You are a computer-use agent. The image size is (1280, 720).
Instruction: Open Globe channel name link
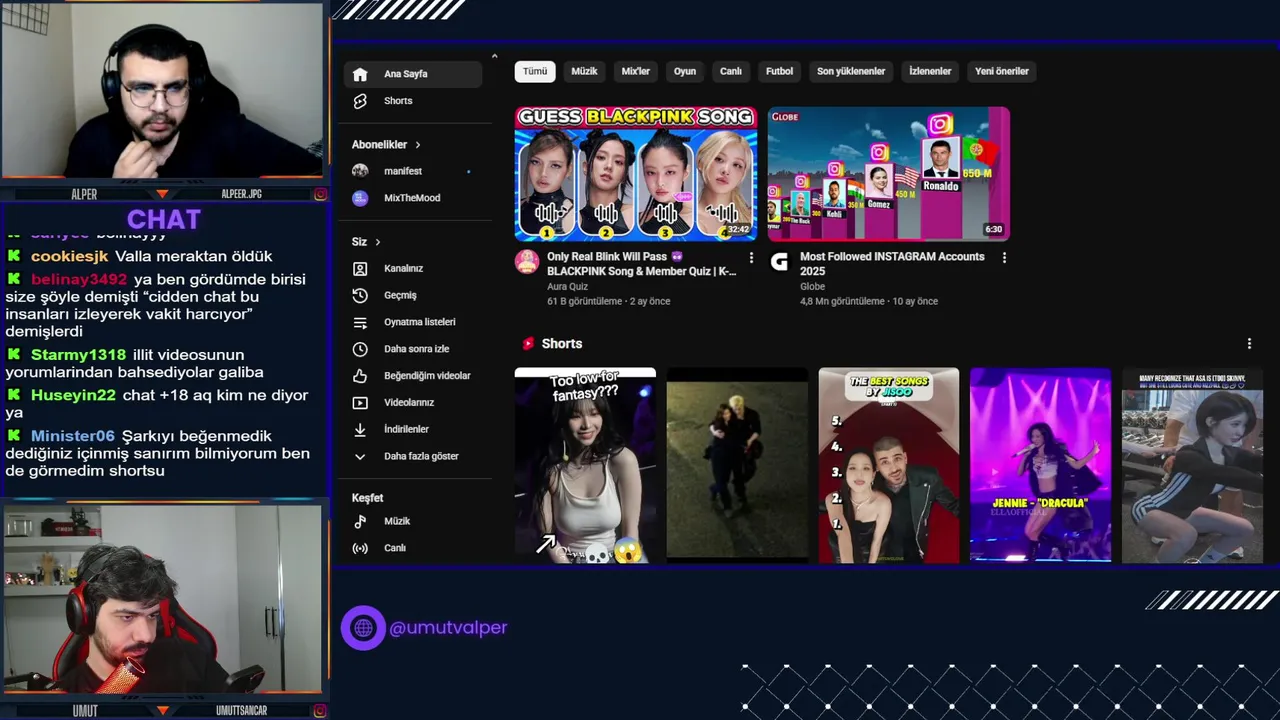click(x=812, y=286)
